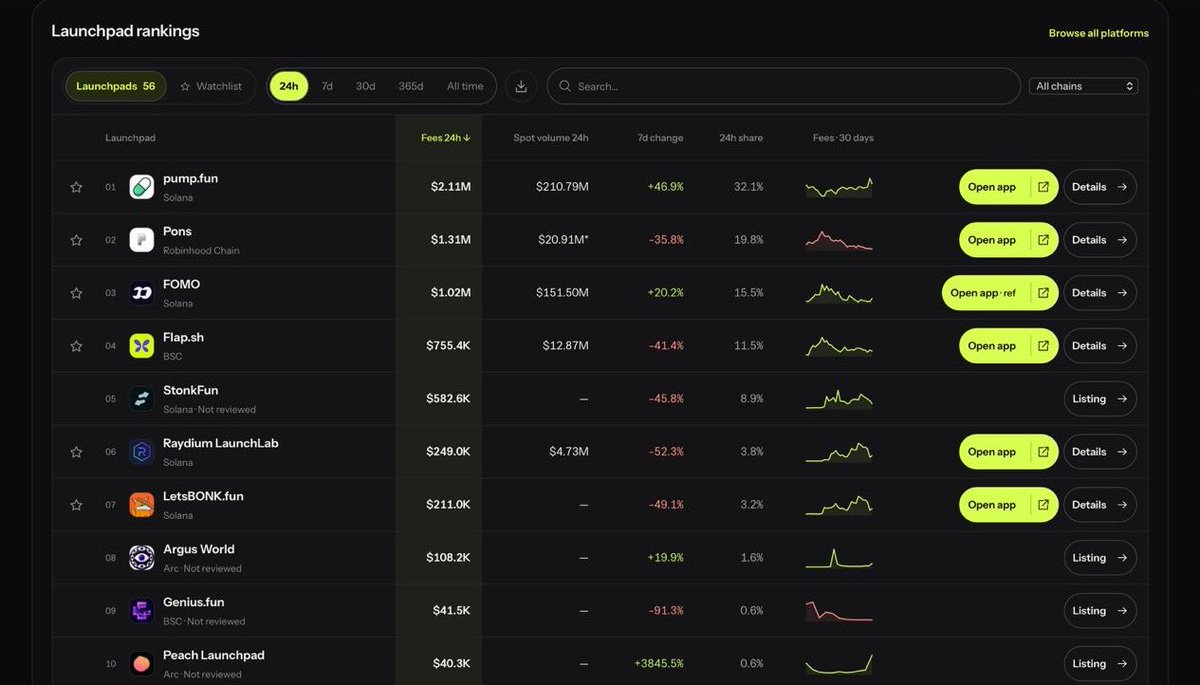Image resolution: width=1200 pixels, height=685 pixels.
Task: Focus the Search input field
Action: pos(783,86)
